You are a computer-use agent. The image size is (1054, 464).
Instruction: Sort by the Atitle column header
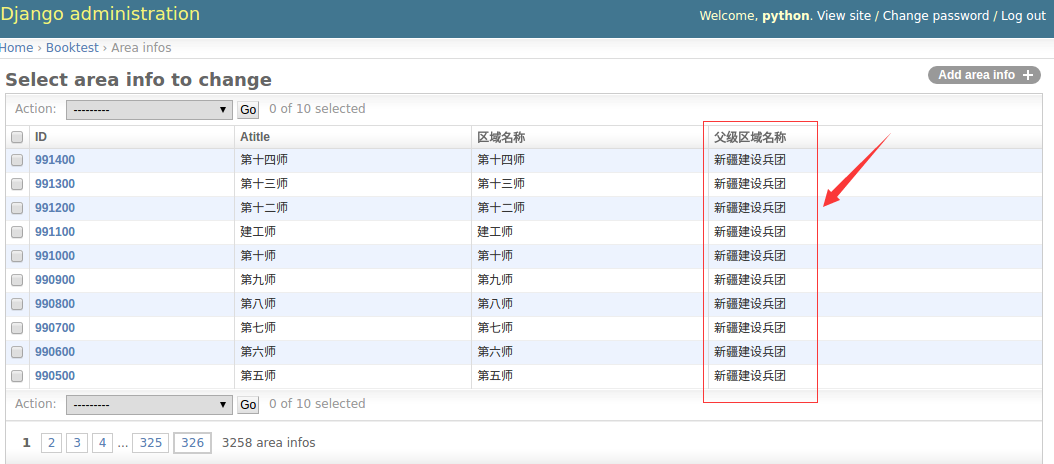coord(255,137)
